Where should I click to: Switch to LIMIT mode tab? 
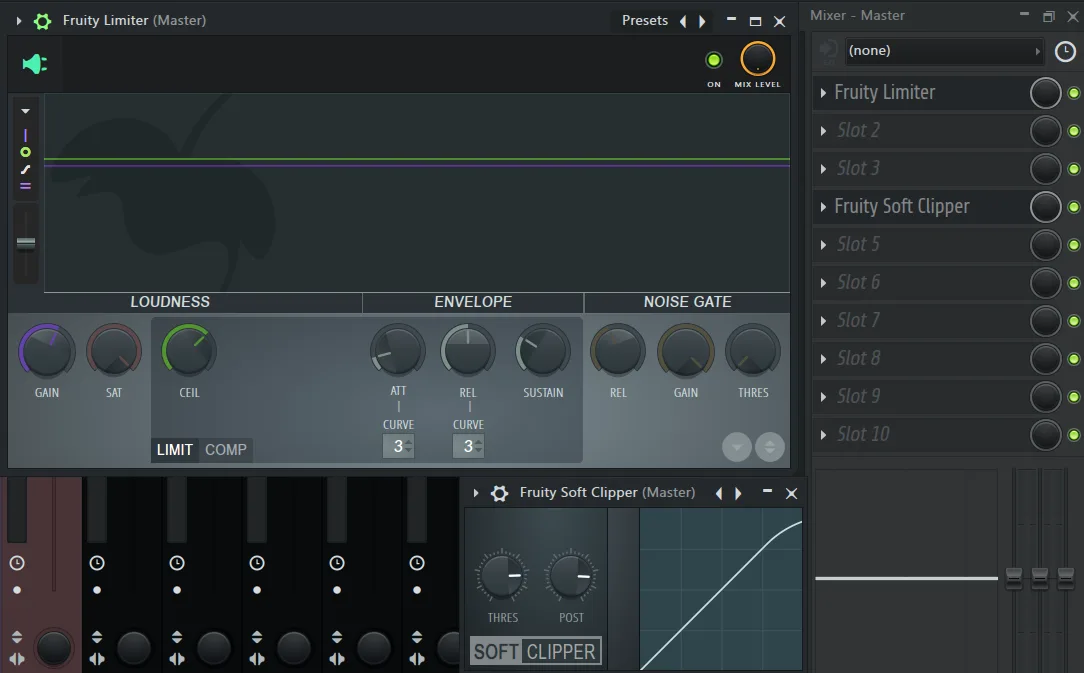[174, 450]
